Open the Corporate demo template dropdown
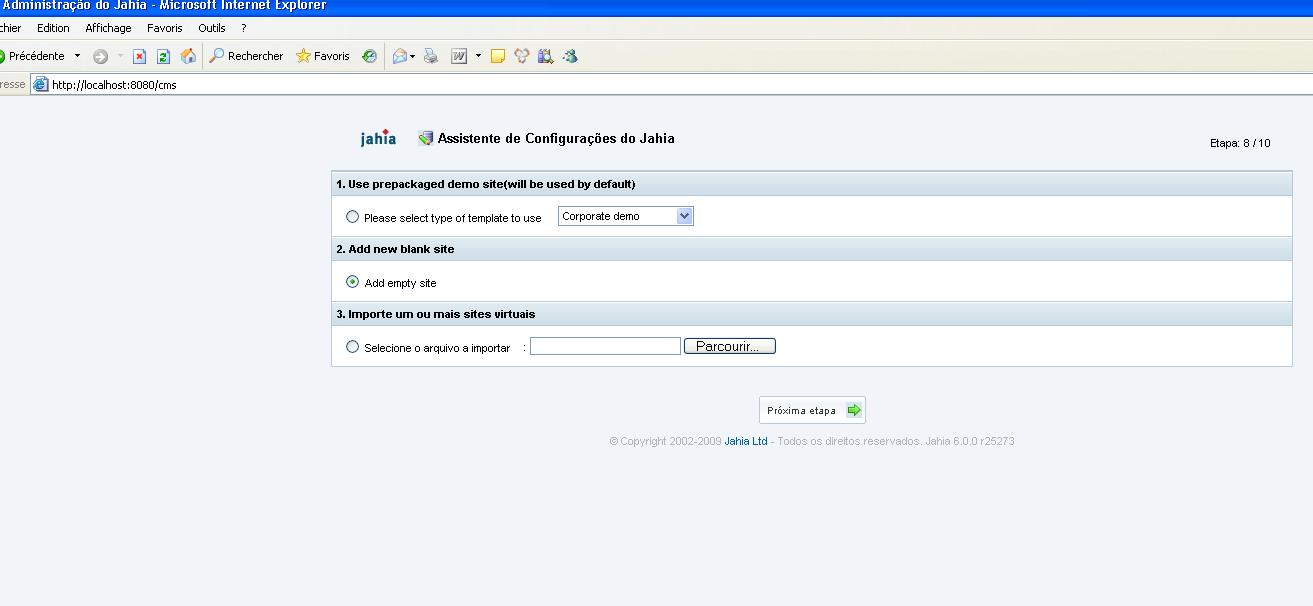Image resolution: width=1313 pixels, height=606 pixels. click(x=625, y=216)
